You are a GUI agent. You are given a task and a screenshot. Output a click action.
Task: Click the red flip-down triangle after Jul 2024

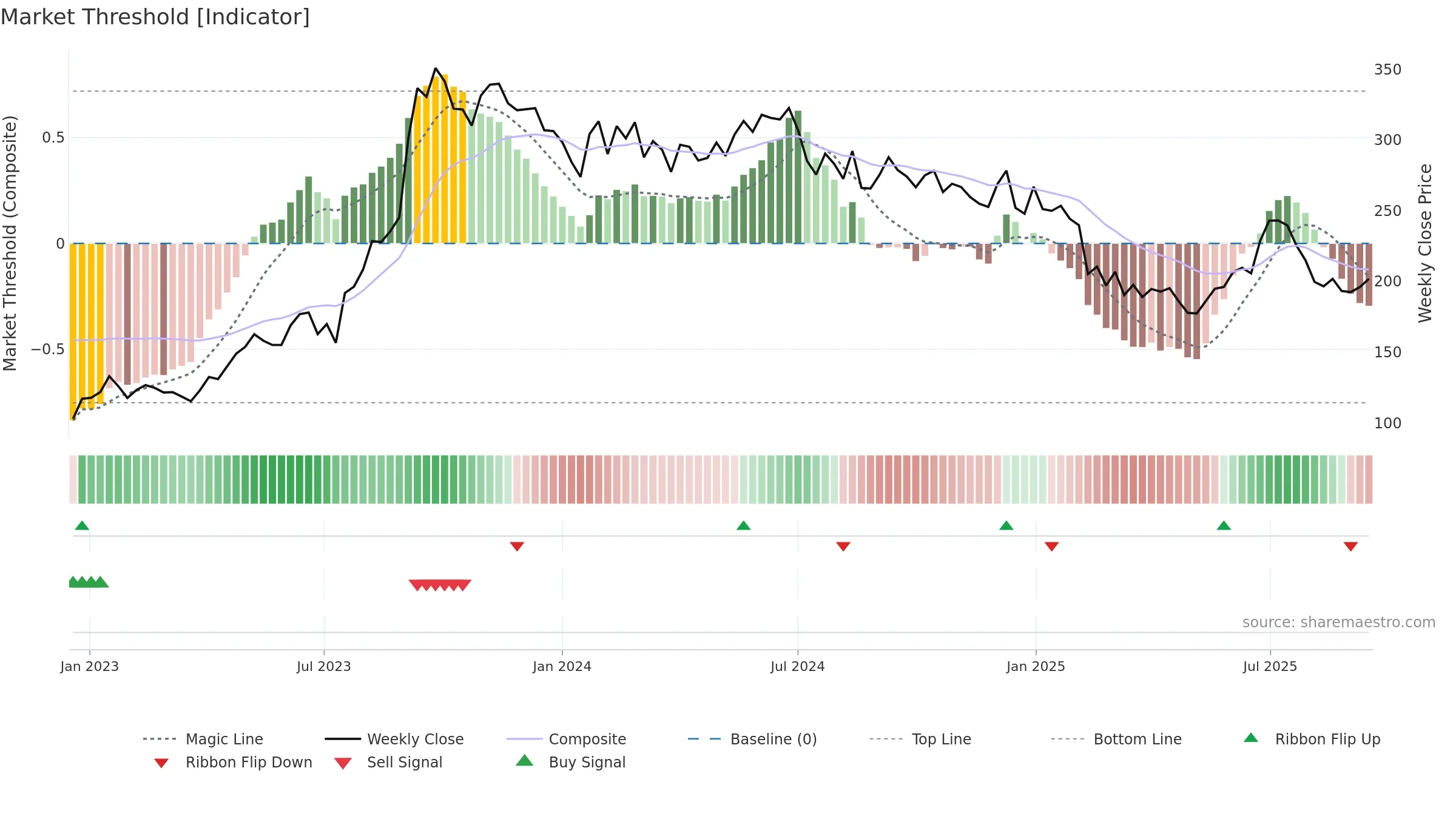point(843,547)
